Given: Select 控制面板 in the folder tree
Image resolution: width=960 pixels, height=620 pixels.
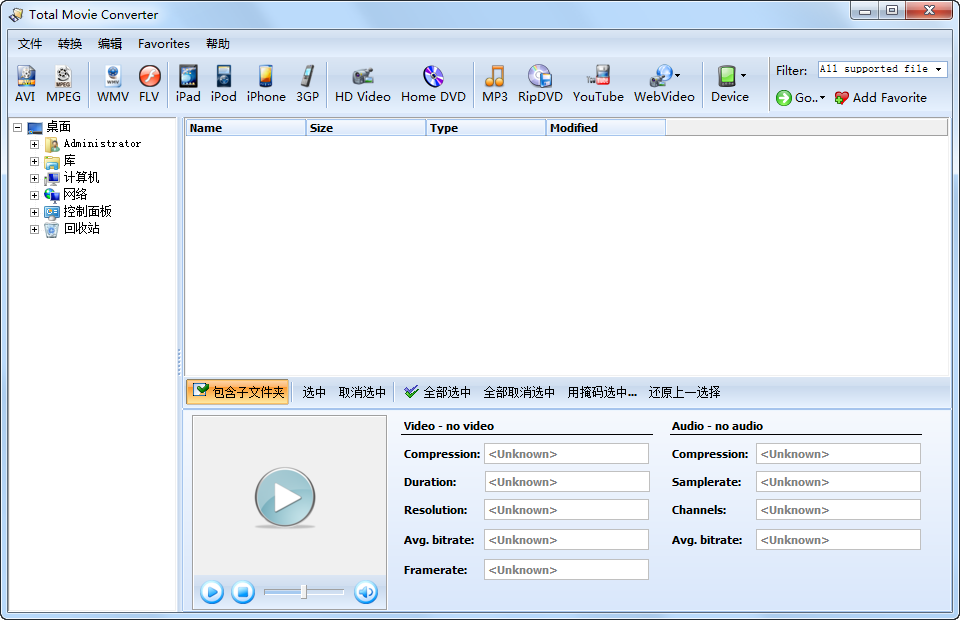Looking at the screenshot, I should pyautogui.click(x=88, y=212).
